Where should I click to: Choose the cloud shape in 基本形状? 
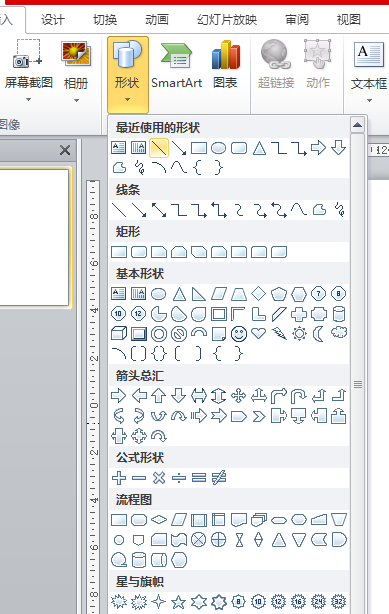pos(339,333)
